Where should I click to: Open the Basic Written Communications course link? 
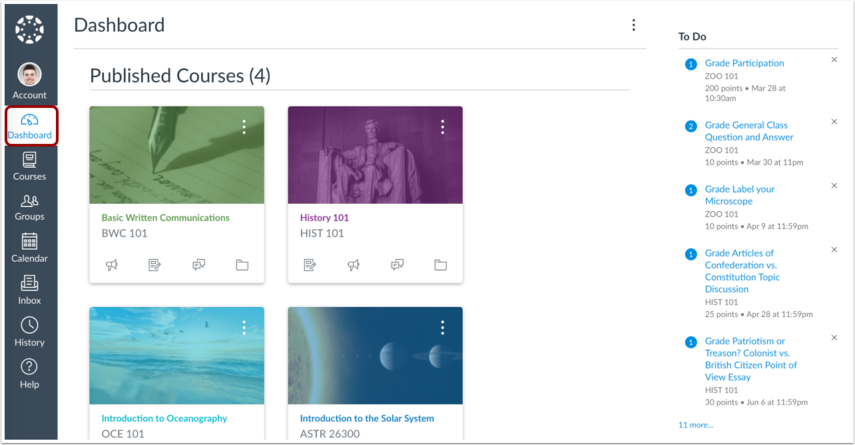click(x=165, y=218)
